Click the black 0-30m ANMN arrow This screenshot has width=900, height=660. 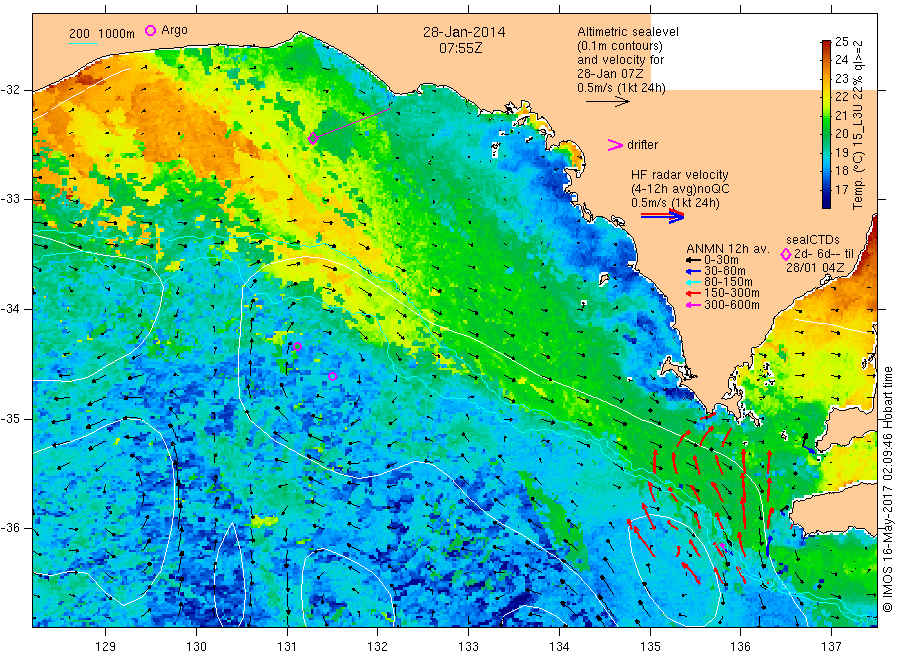[693, 260]
